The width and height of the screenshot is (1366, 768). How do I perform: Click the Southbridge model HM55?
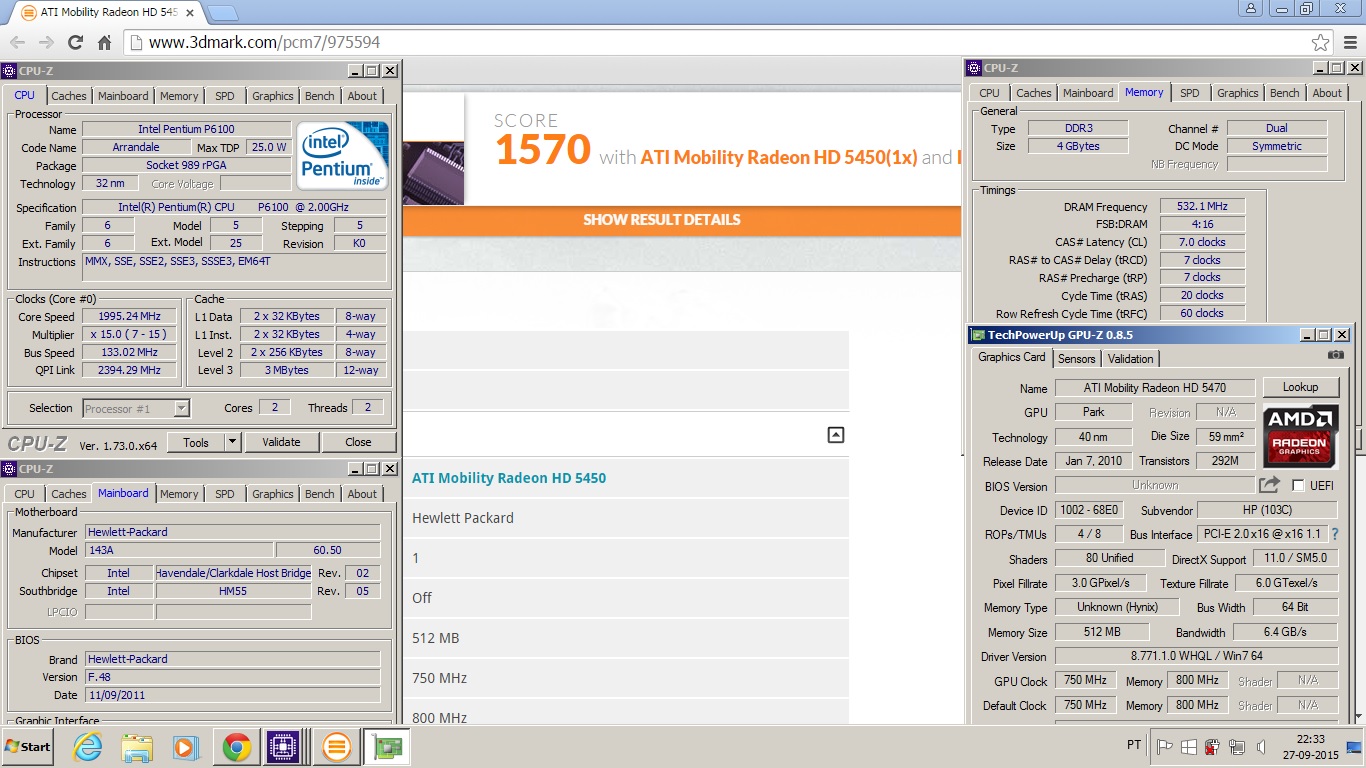coord(232,591)
